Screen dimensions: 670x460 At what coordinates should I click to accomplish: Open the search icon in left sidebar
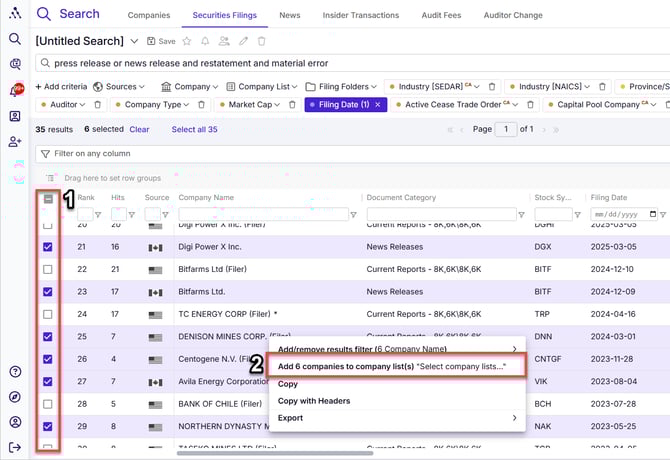[x=15, y=39]
